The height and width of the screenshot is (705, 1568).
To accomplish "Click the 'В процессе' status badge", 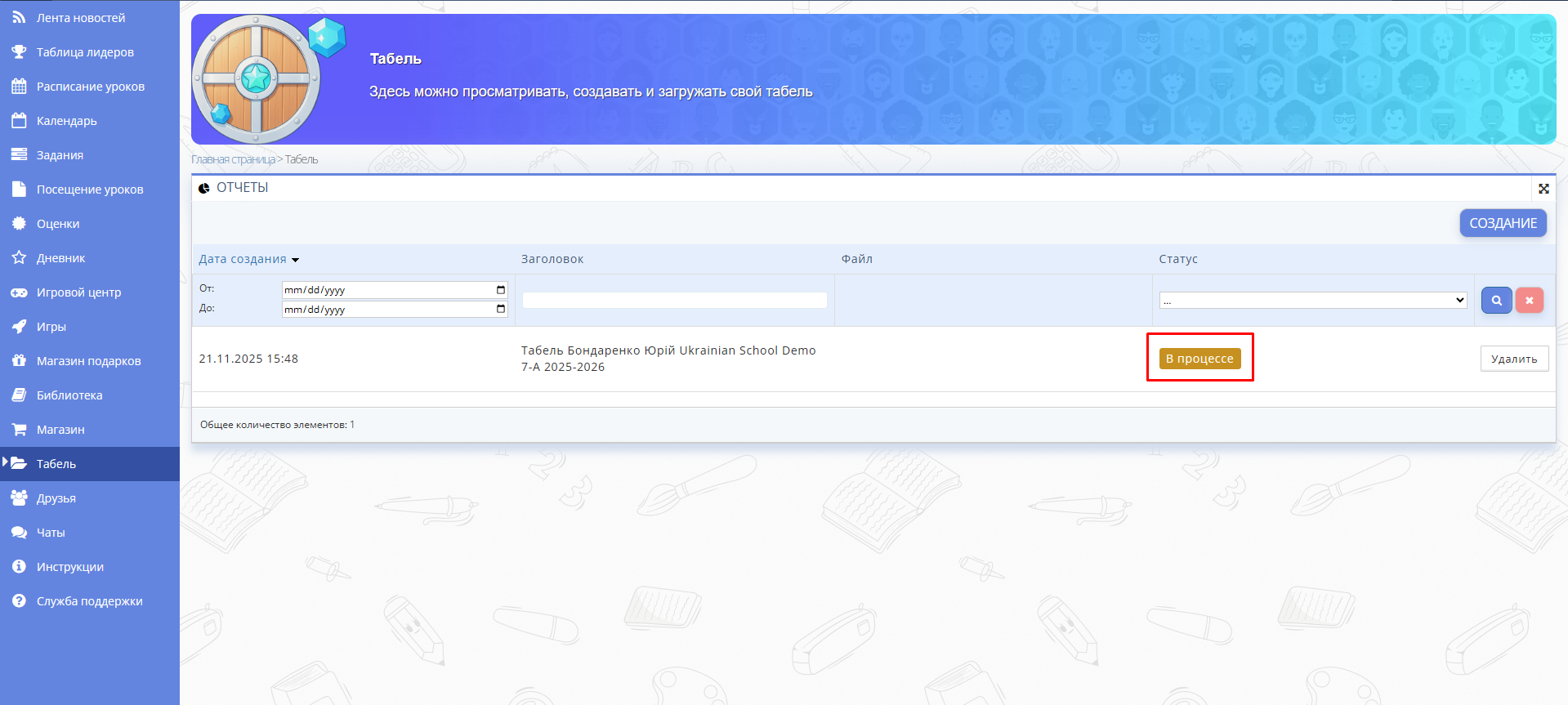I will click(1199, 359).
